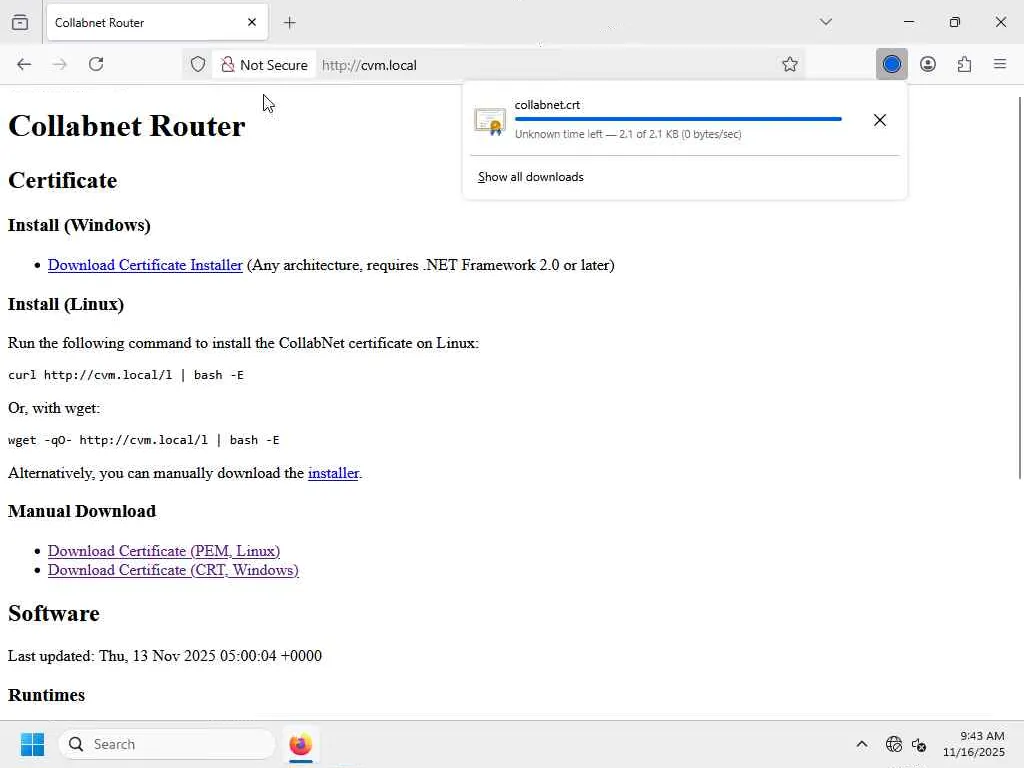Select the Collabnet Router tab
Viewport: 1024px width, 768px height.
157,22
